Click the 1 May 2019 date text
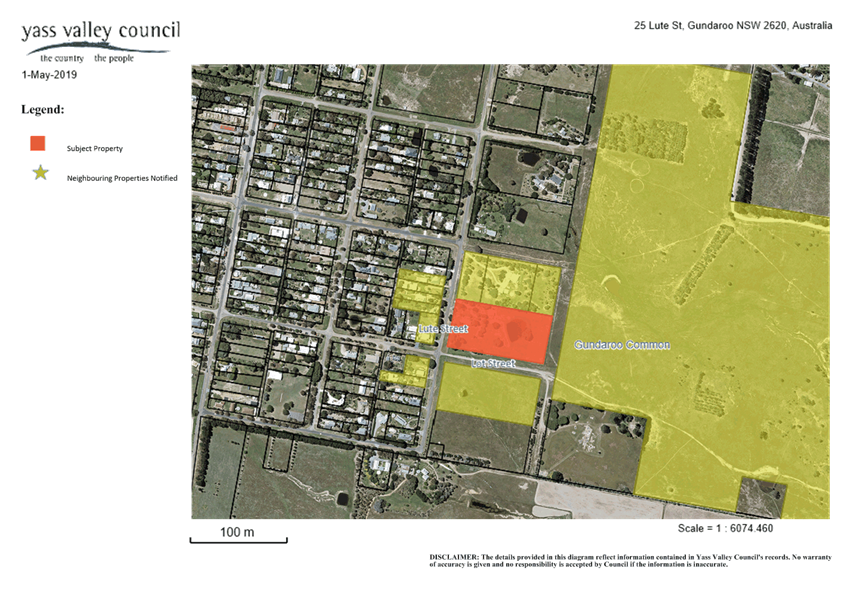This screenshot has height=599, width=856. (x=49, y=75)
